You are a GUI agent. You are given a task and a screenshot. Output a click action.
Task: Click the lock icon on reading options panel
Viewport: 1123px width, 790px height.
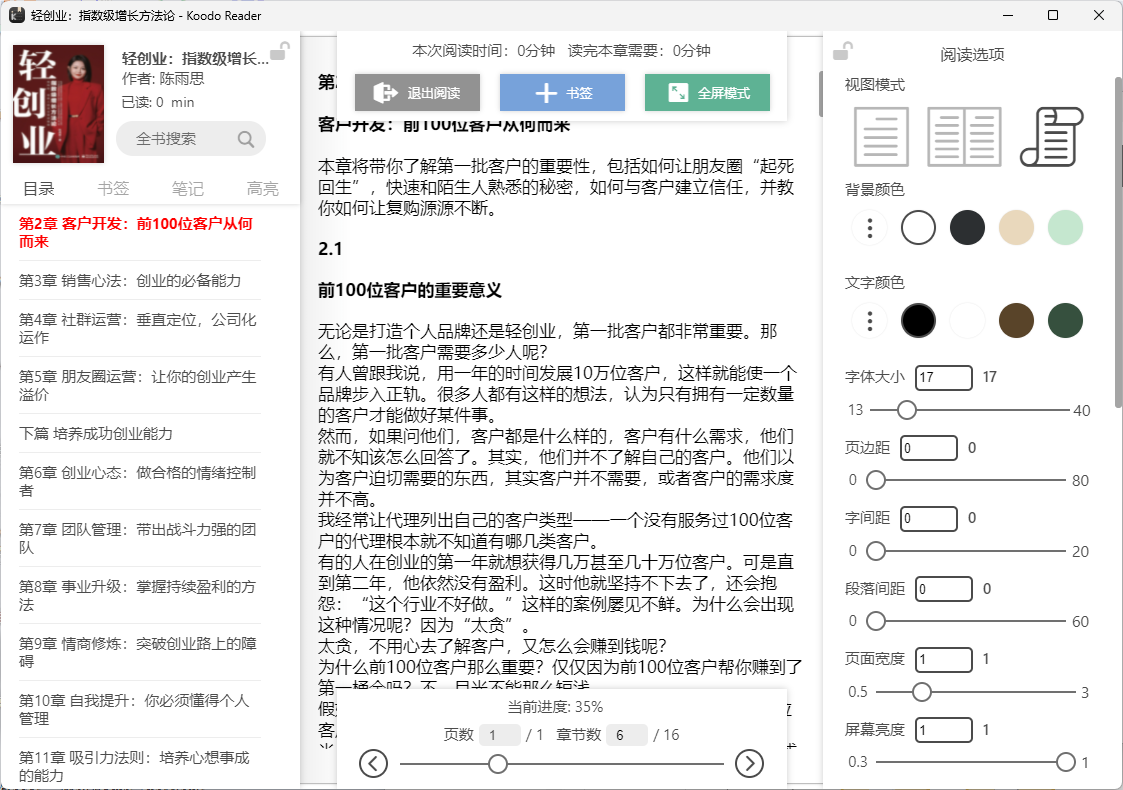click(842, 51)
